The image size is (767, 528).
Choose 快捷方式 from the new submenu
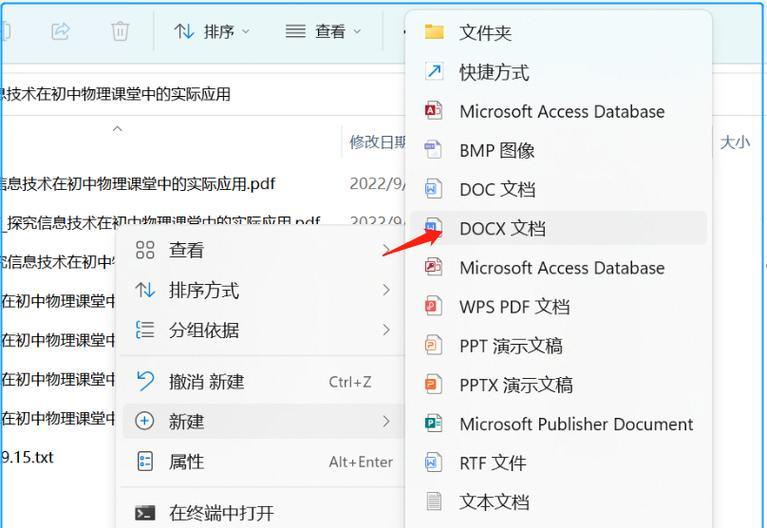(558, 72)
